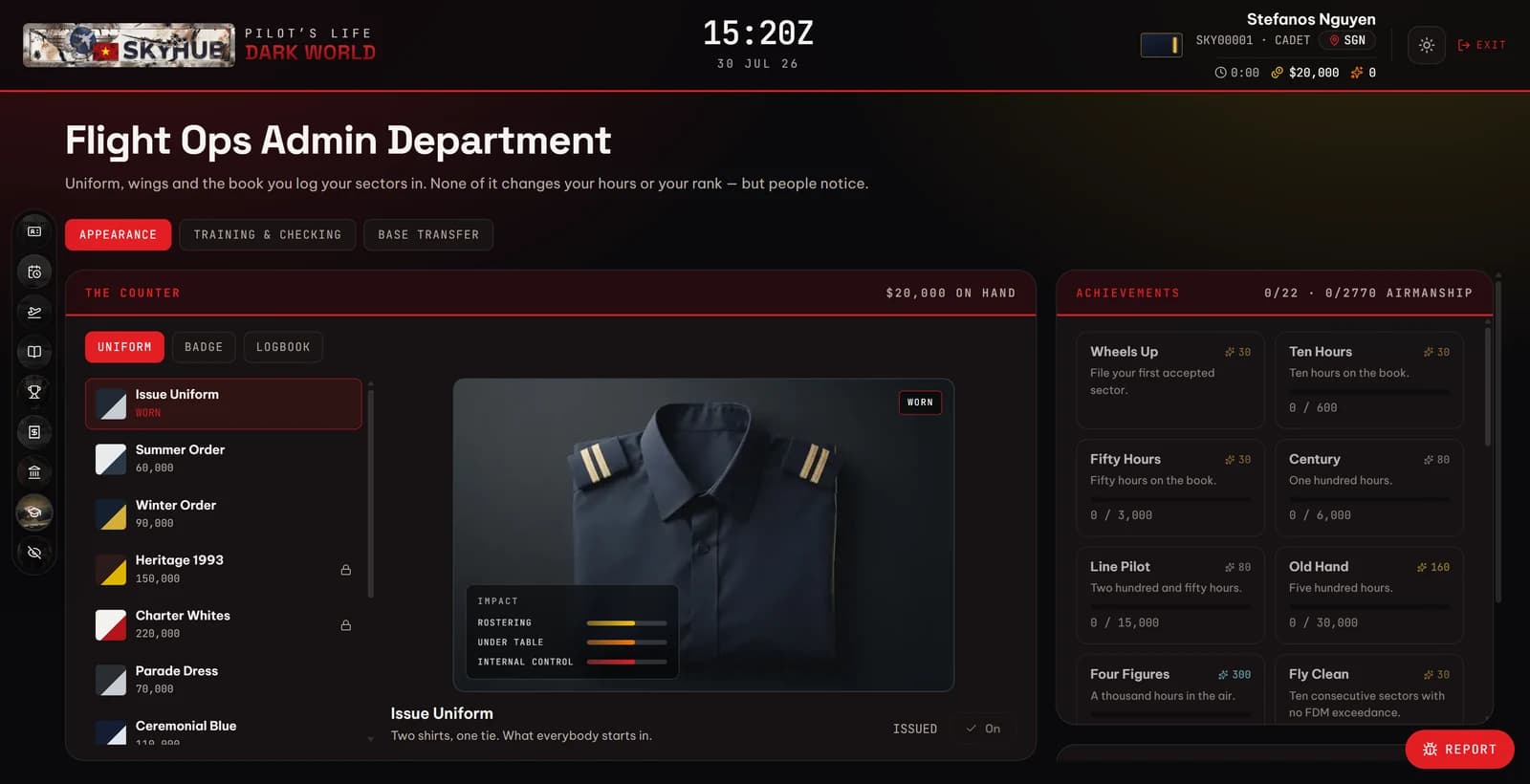The width and height of the screenshot is (1530, 784).
Task: Click the red Report button
Action: (x=1459, y=750)
